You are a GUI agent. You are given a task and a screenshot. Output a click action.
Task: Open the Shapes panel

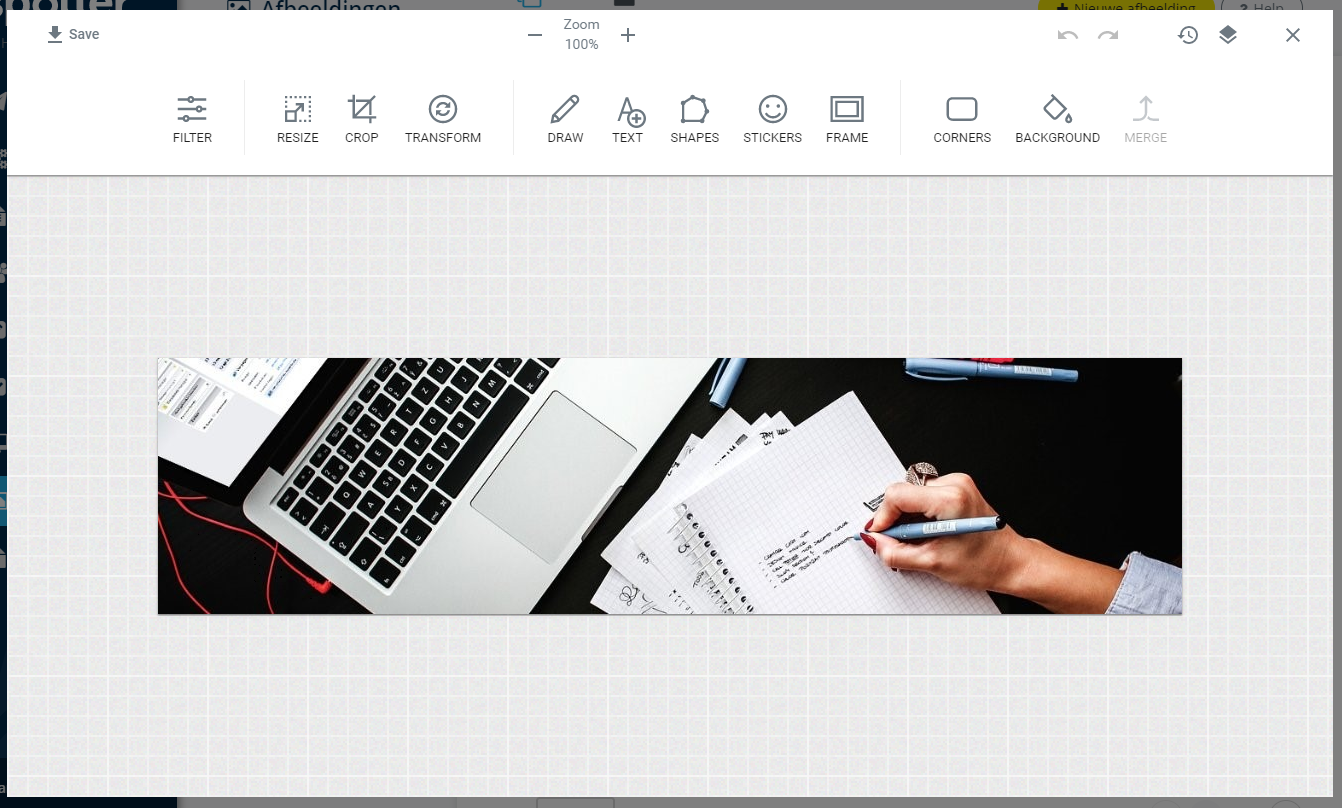[694, 118]
